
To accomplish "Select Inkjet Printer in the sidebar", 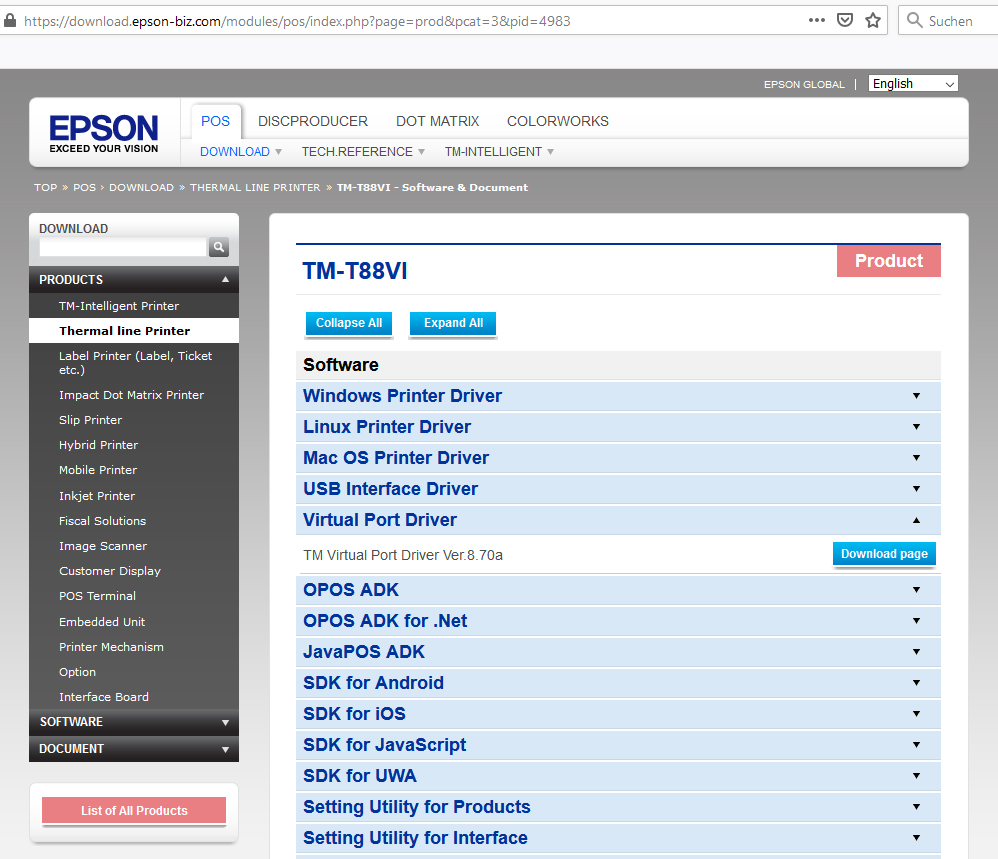I will (134, 496).
